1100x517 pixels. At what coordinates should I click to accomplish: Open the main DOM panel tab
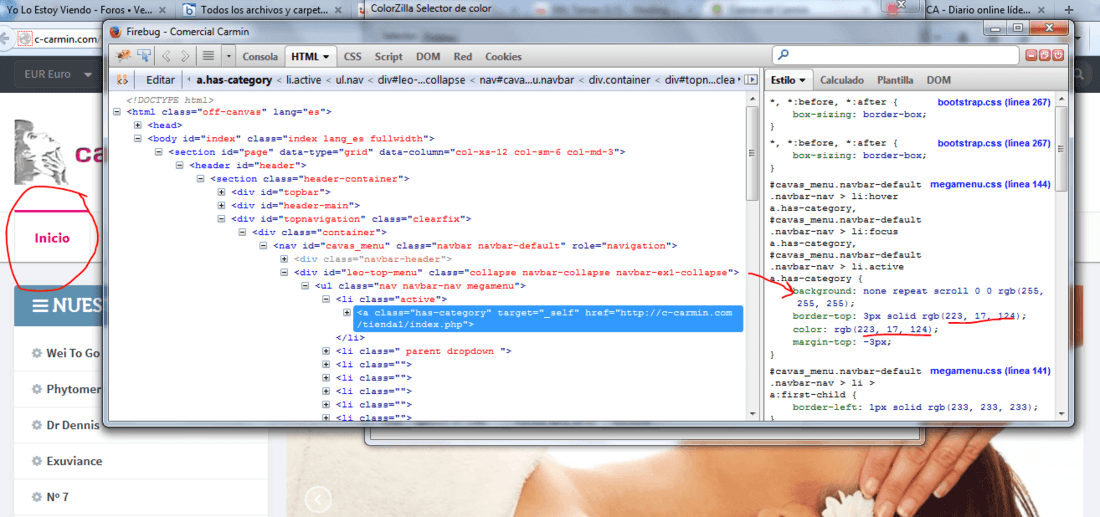[x=428, y=57]
